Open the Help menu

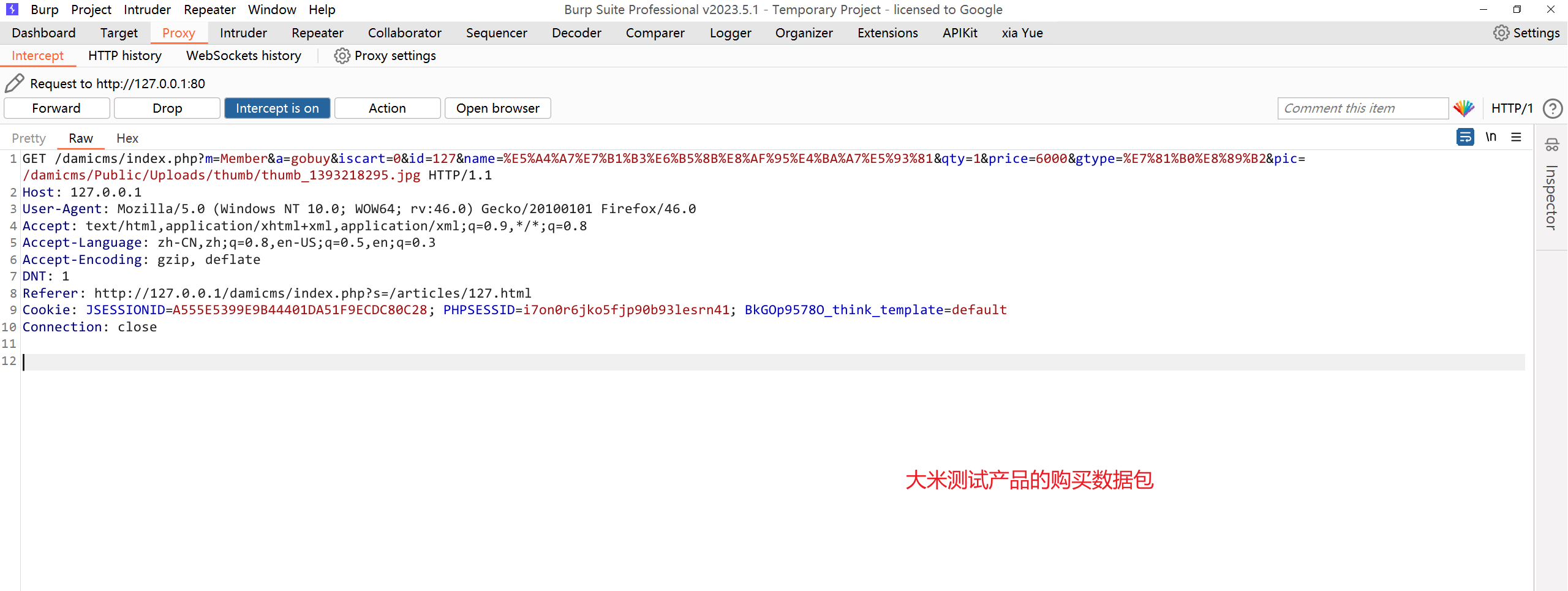(x=322, y=10)
